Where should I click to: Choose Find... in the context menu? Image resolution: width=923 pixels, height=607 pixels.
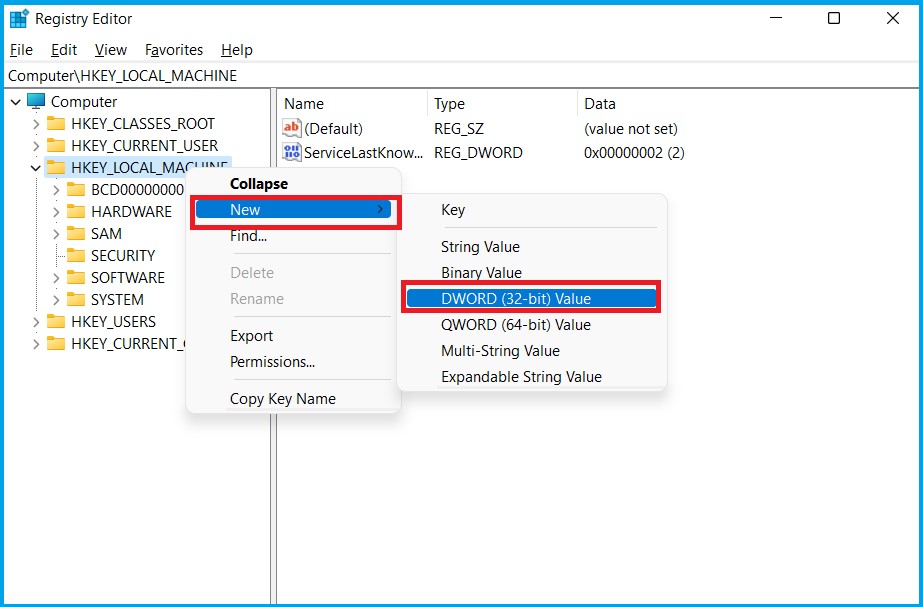tap(293, 236)
